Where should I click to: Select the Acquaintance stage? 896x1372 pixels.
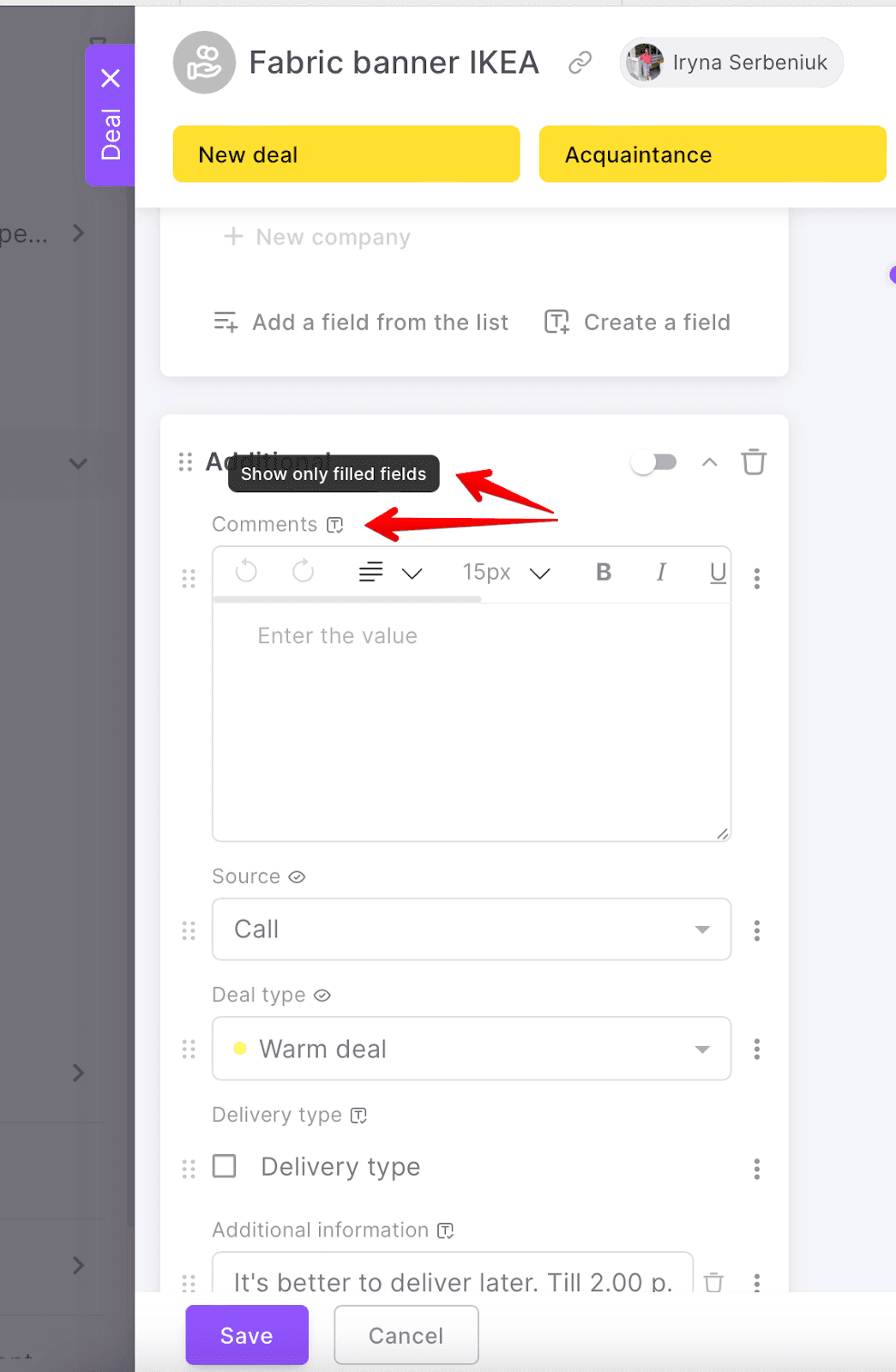coord(712,154)
